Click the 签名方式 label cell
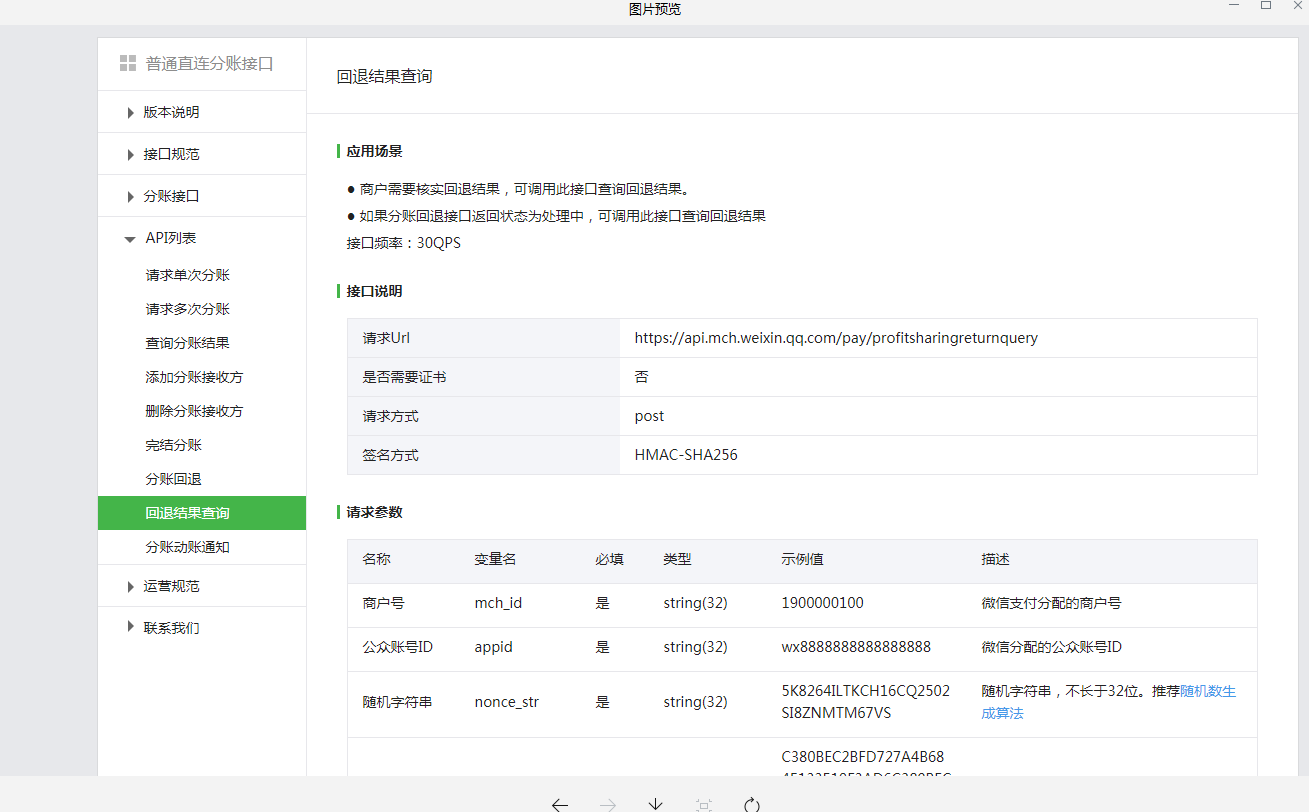 484,455
